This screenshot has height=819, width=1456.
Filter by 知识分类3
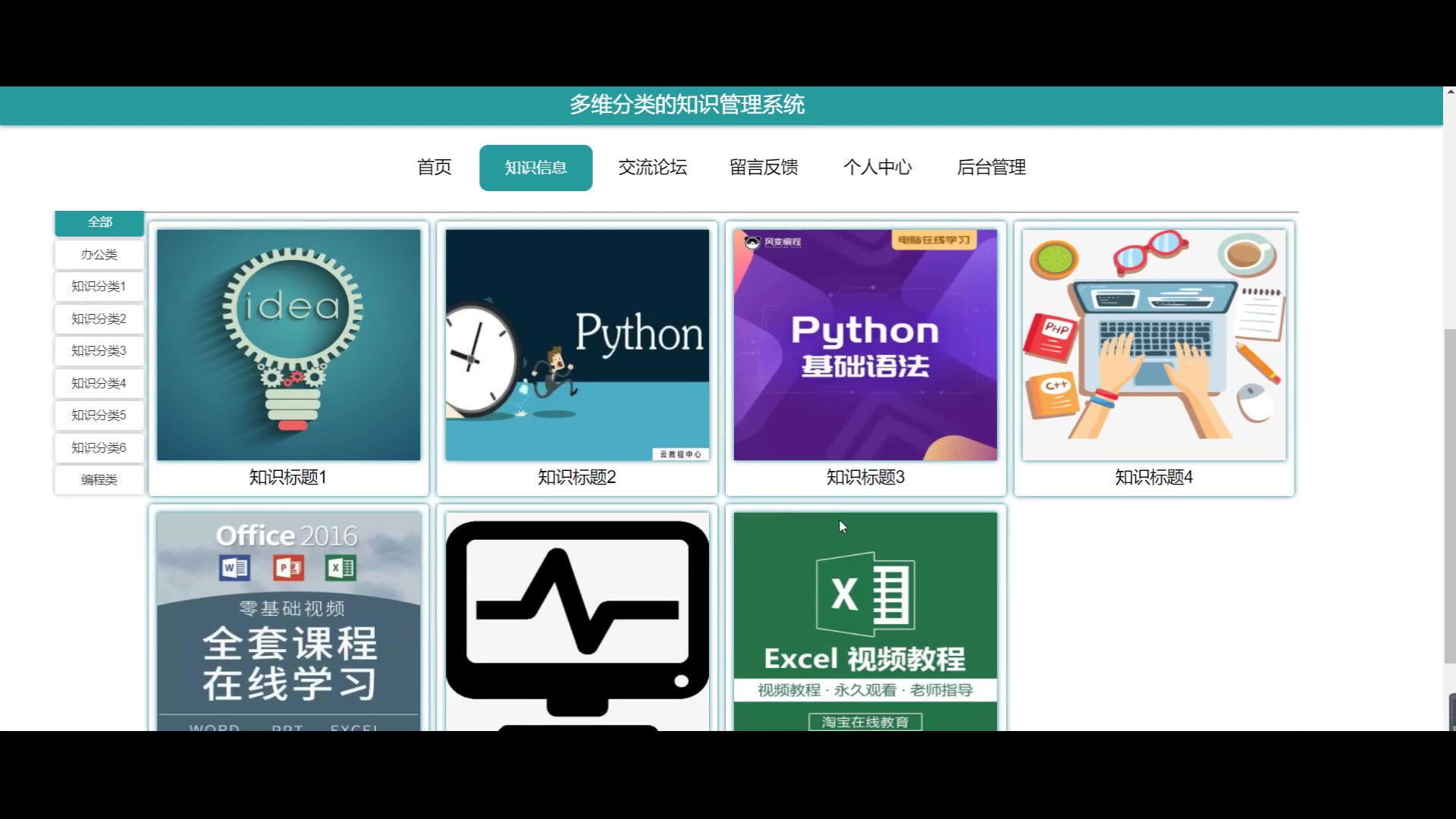point(99,351)
